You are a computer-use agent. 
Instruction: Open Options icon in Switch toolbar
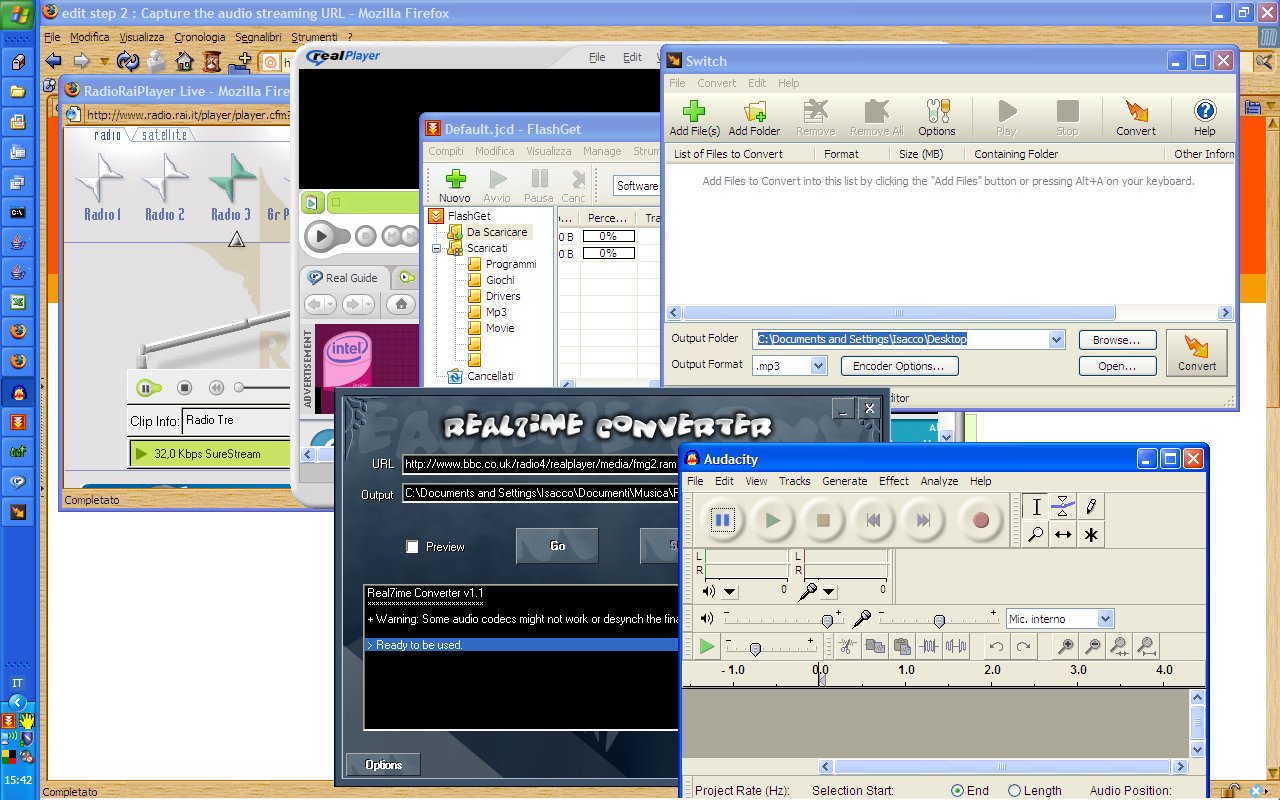(937, 118)
